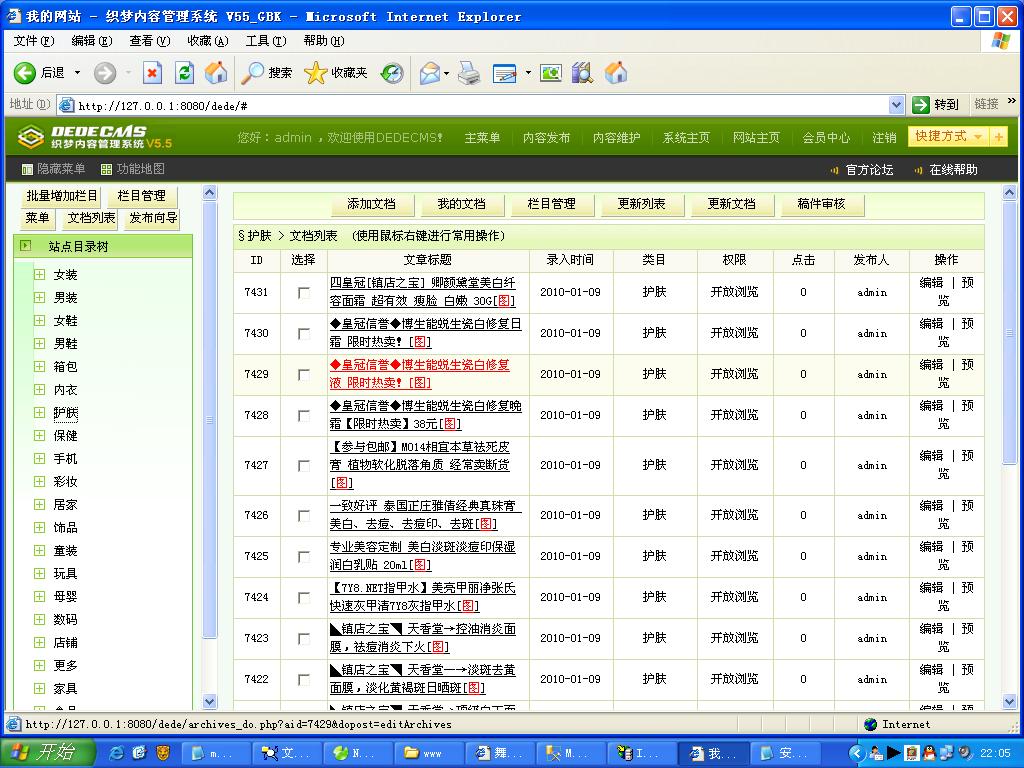Open the Search magnifier toolbar icon

pos(252,72)
